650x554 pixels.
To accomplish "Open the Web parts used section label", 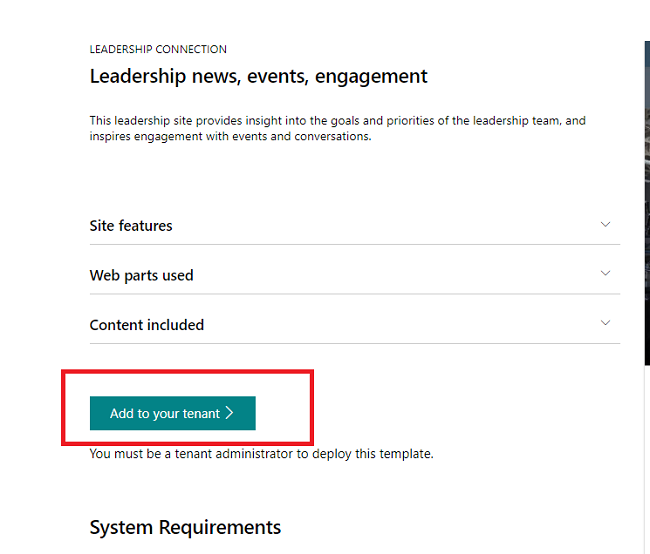I will pos(141,275).
